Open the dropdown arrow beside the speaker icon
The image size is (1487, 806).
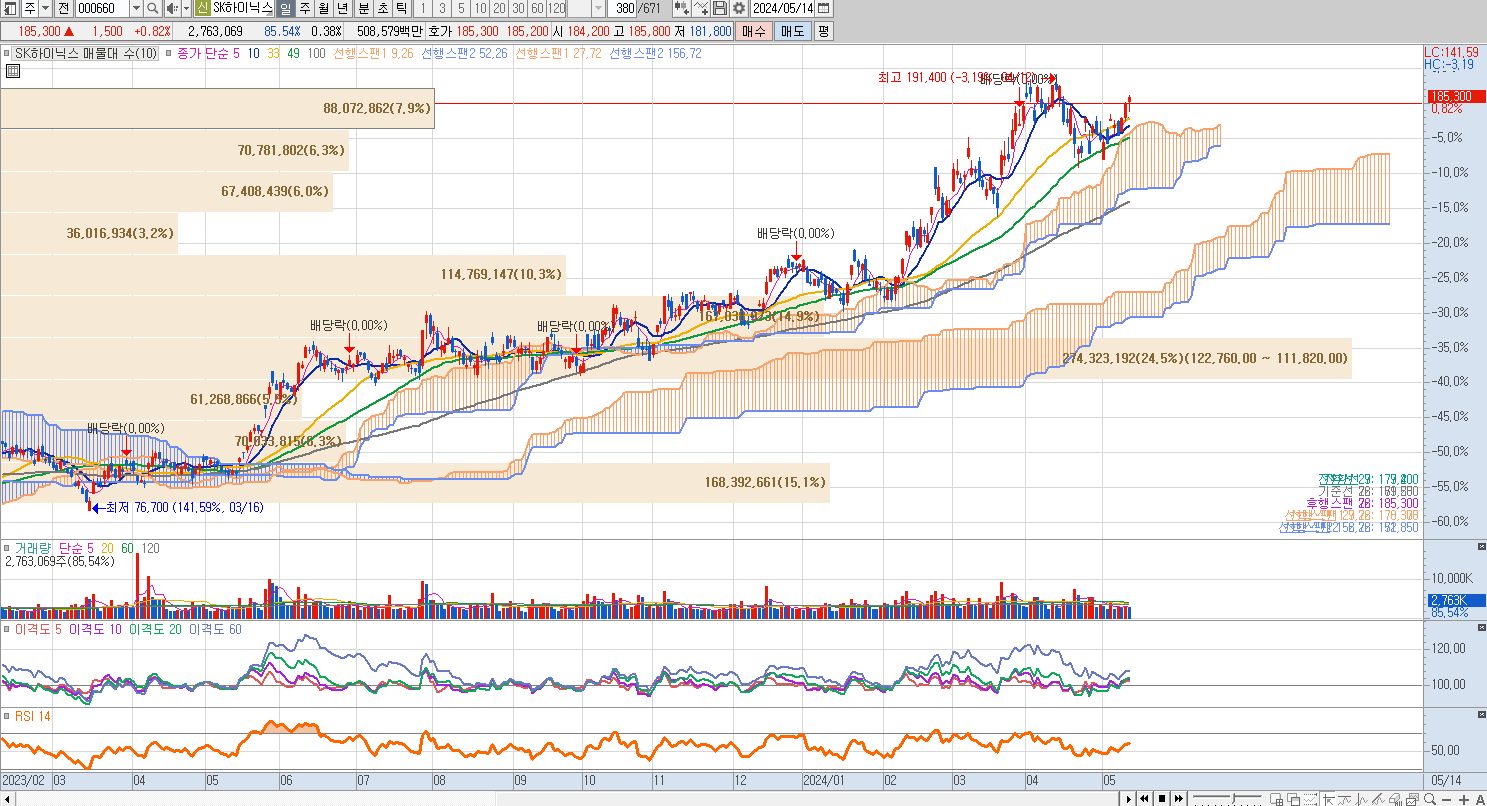point(185,8)
